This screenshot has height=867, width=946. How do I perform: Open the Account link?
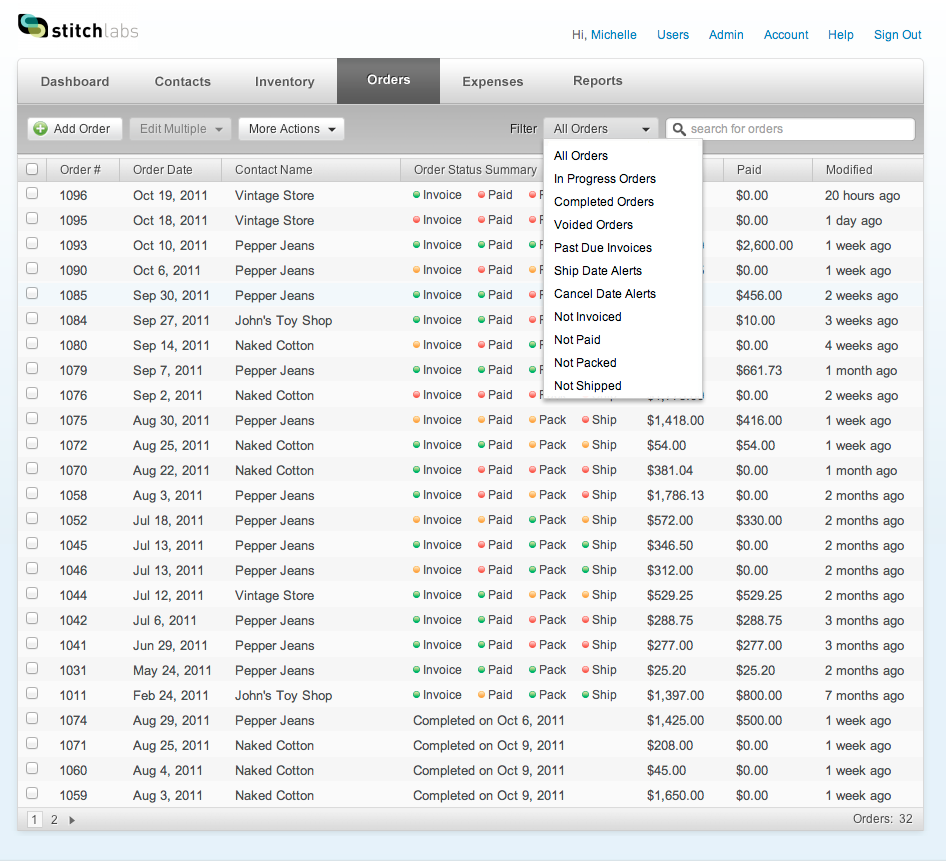pyautogui.click(x=786, y=34)
